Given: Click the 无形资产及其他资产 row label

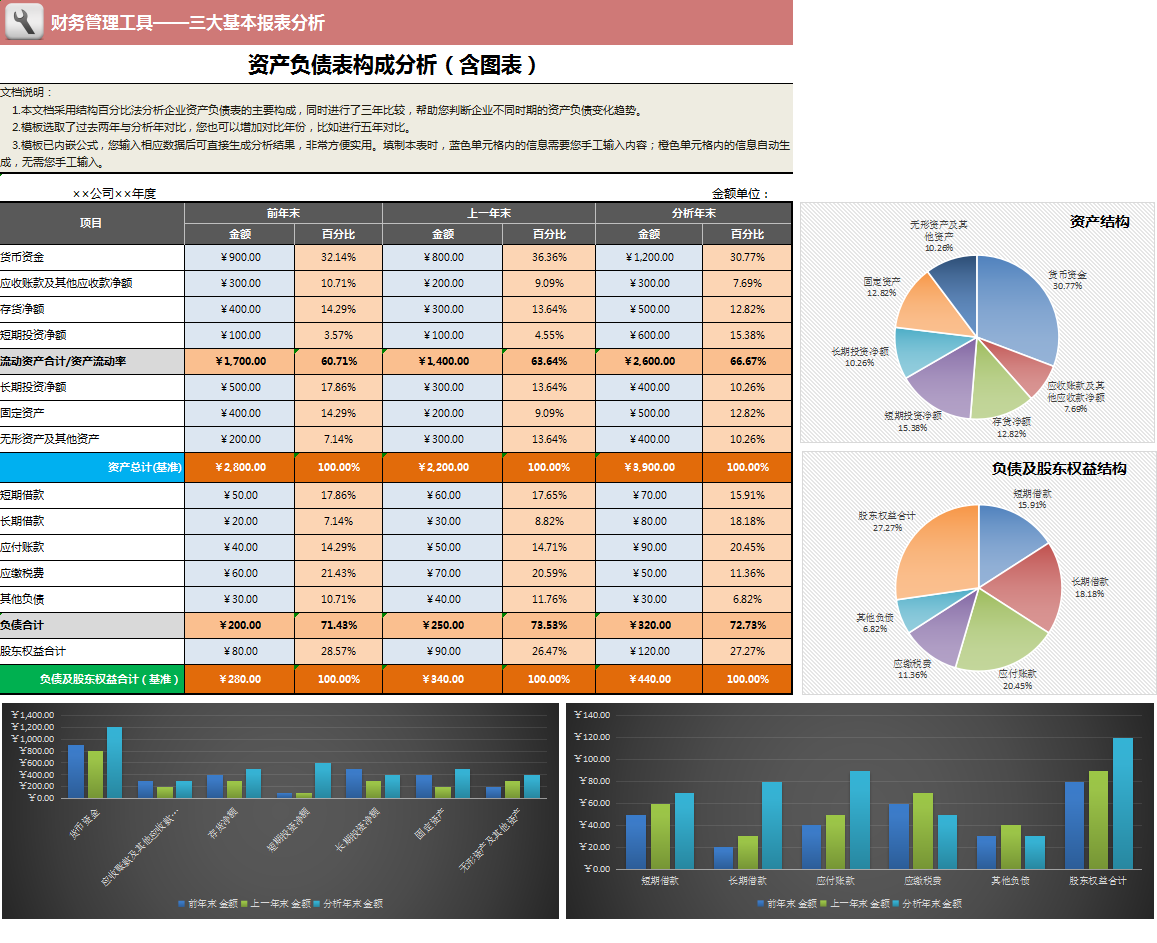Looking at the screenshot, I should (91, 439).
